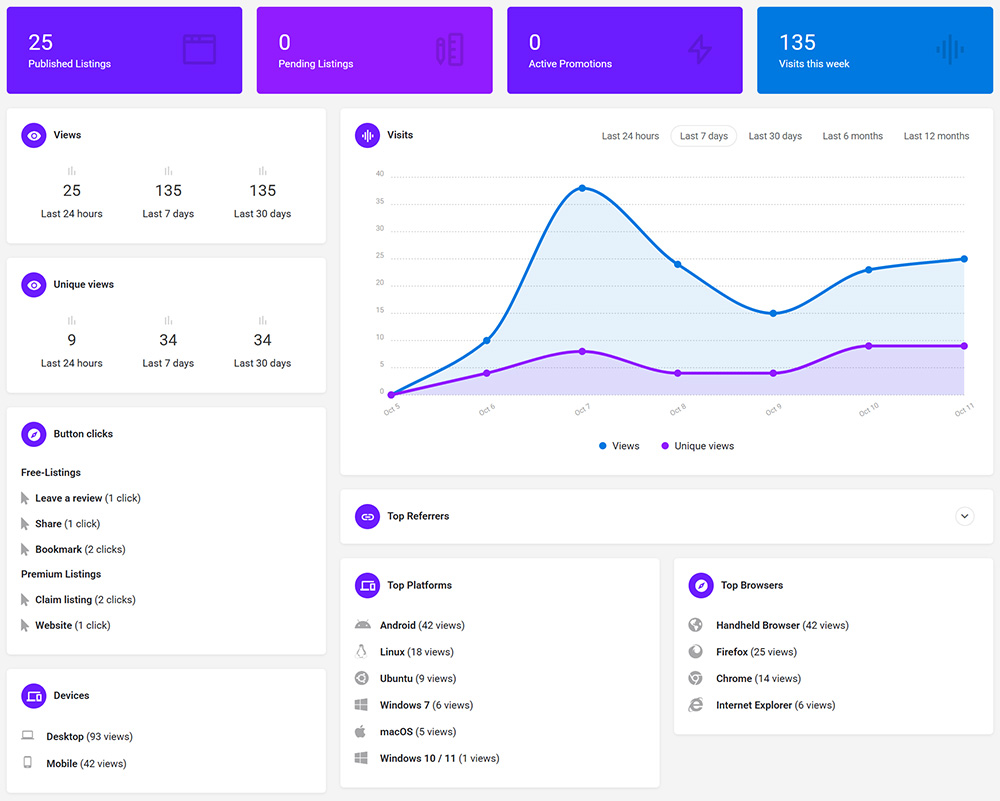
Task: Click the Top Browsers compass icon
Action: 702,586
